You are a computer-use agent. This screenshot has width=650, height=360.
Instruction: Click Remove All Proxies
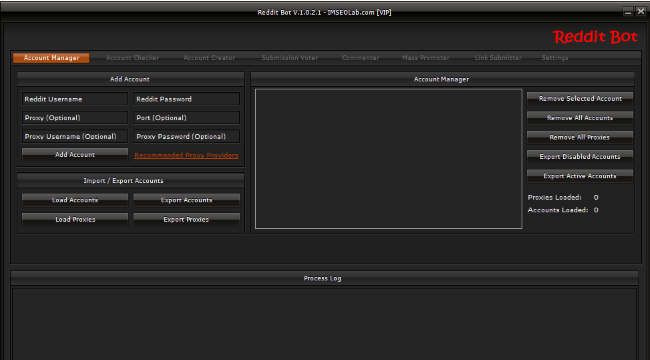[580, 137]
